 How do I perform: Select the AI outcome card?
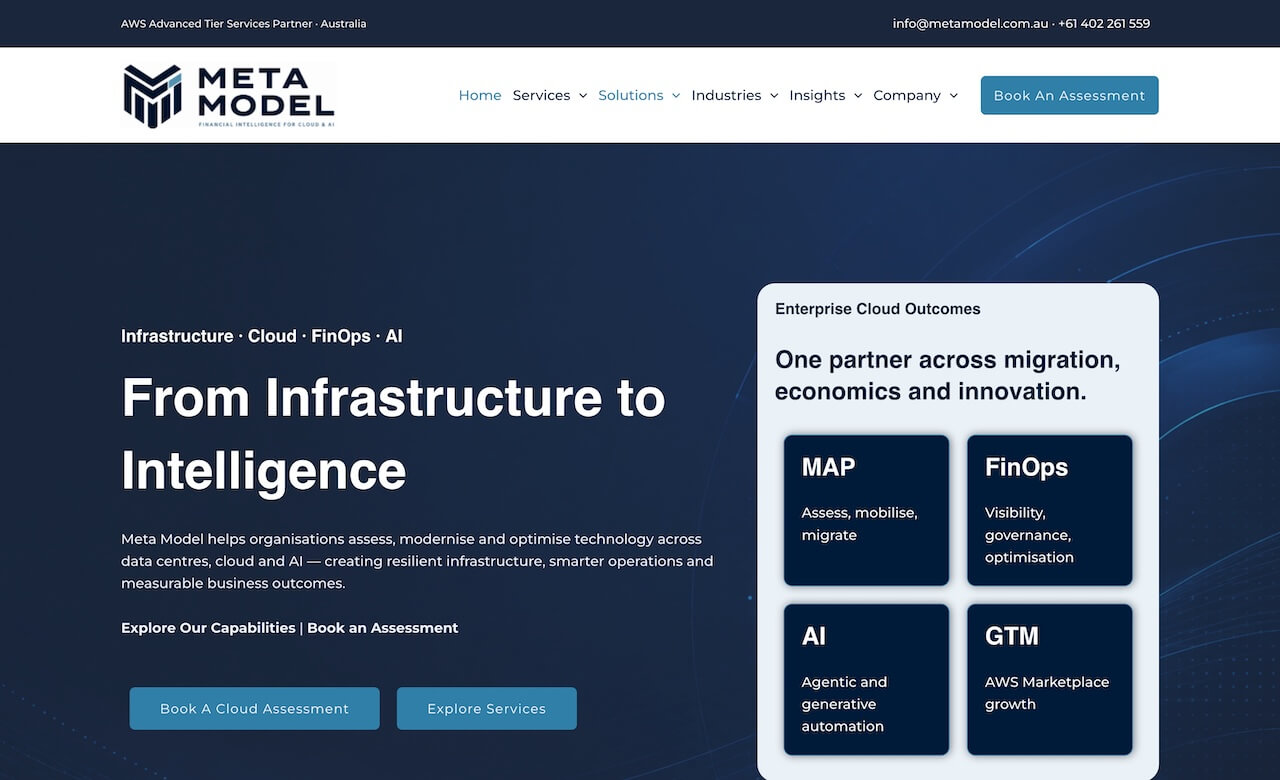[866, 680]
